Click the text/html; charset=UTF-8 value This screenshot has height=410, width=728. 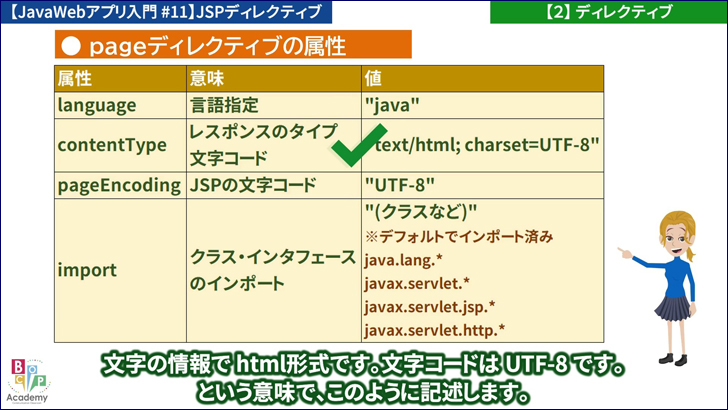click(486, 145)
